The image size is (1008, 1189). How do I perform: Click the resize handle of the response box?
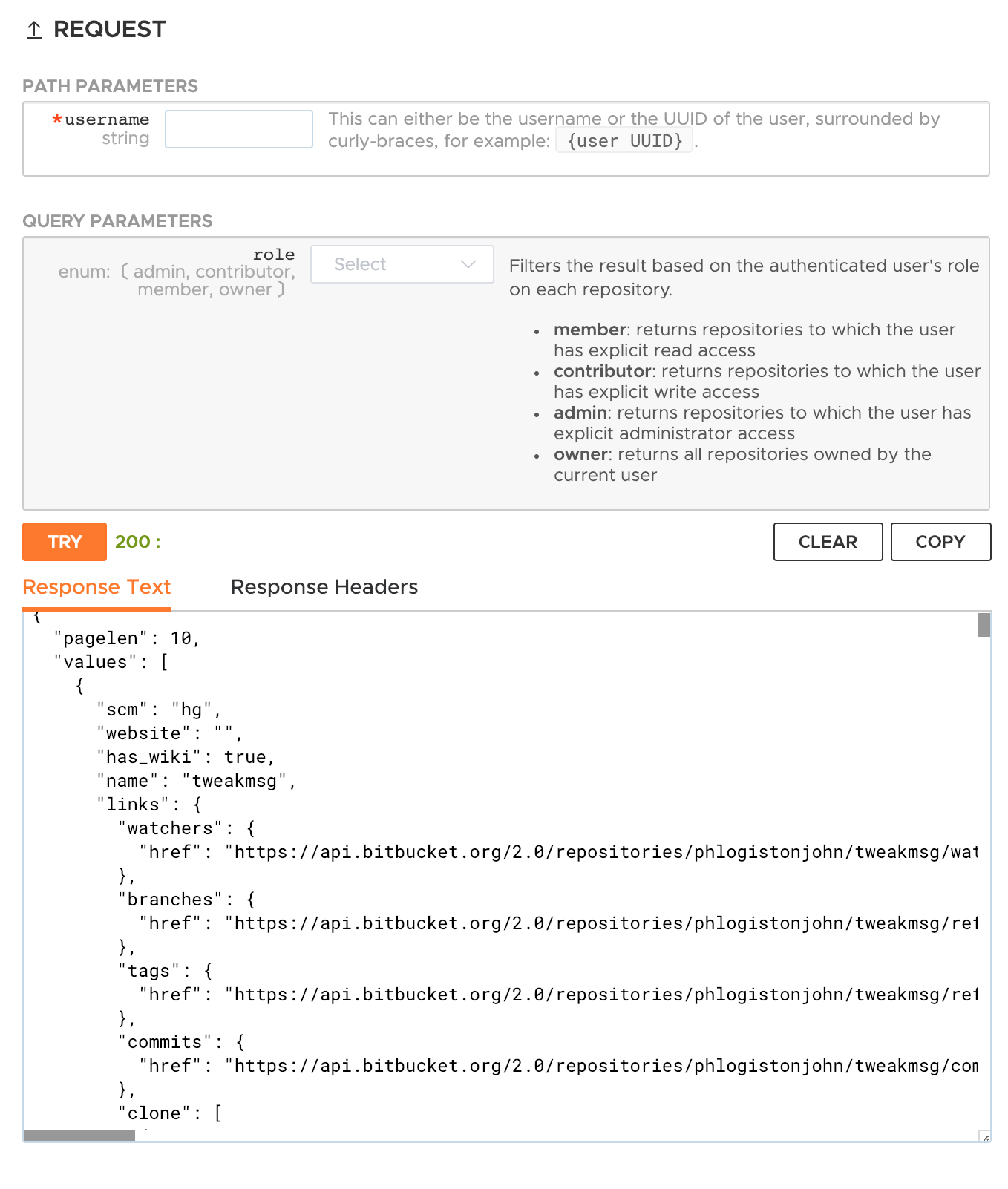click(x=984, y=1136)
